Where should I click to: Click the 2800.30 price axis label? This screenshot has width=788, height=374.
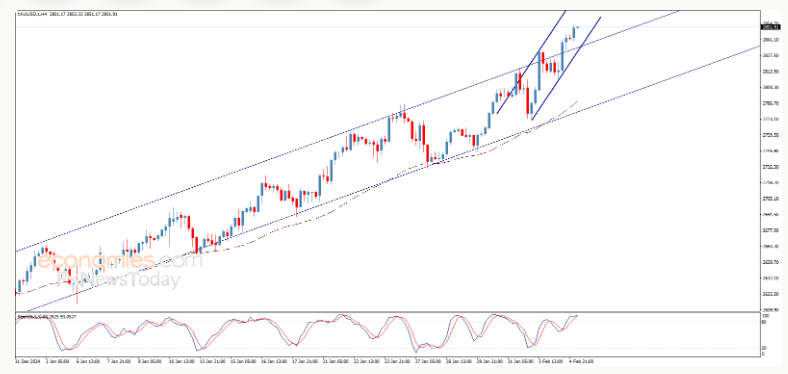point(770,87)
